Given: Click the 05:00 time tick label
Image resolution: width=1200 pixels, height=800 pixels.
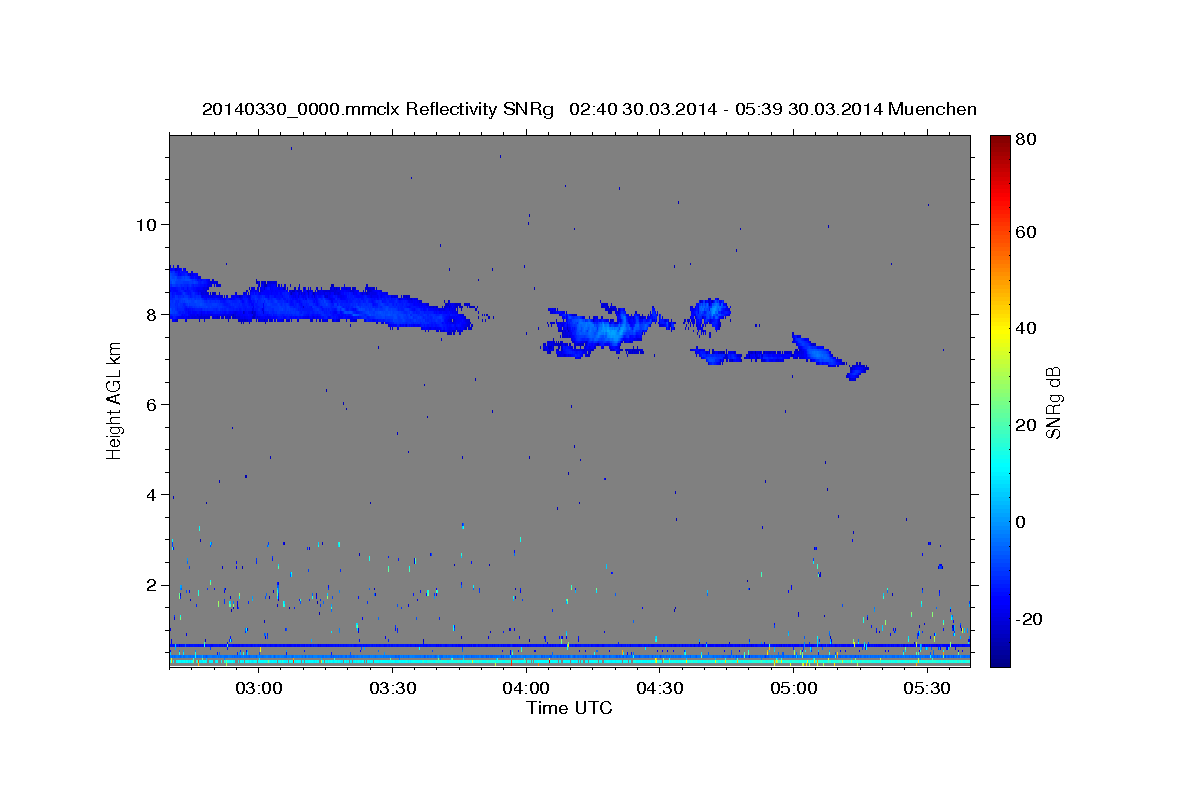Looking at the screenshot, I should [793, 689].
